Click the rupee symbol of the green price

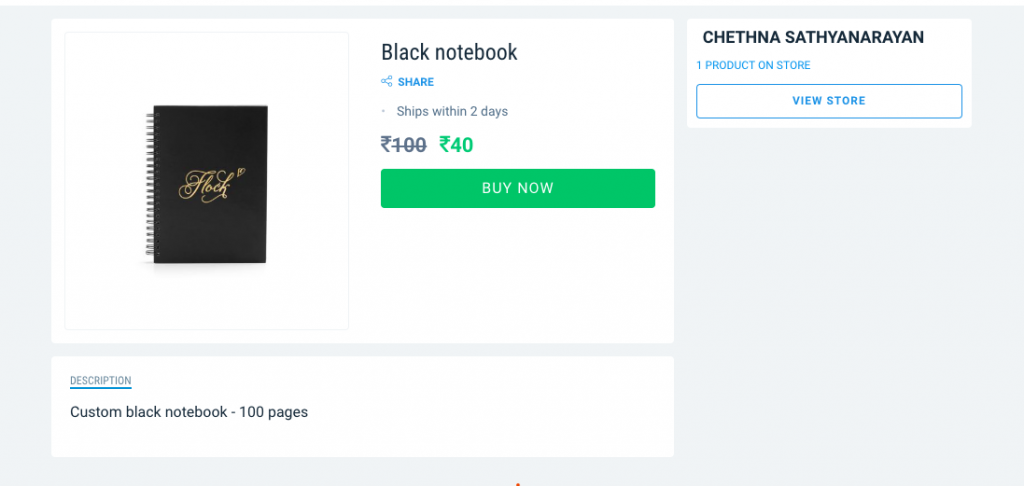pos(445,145)
